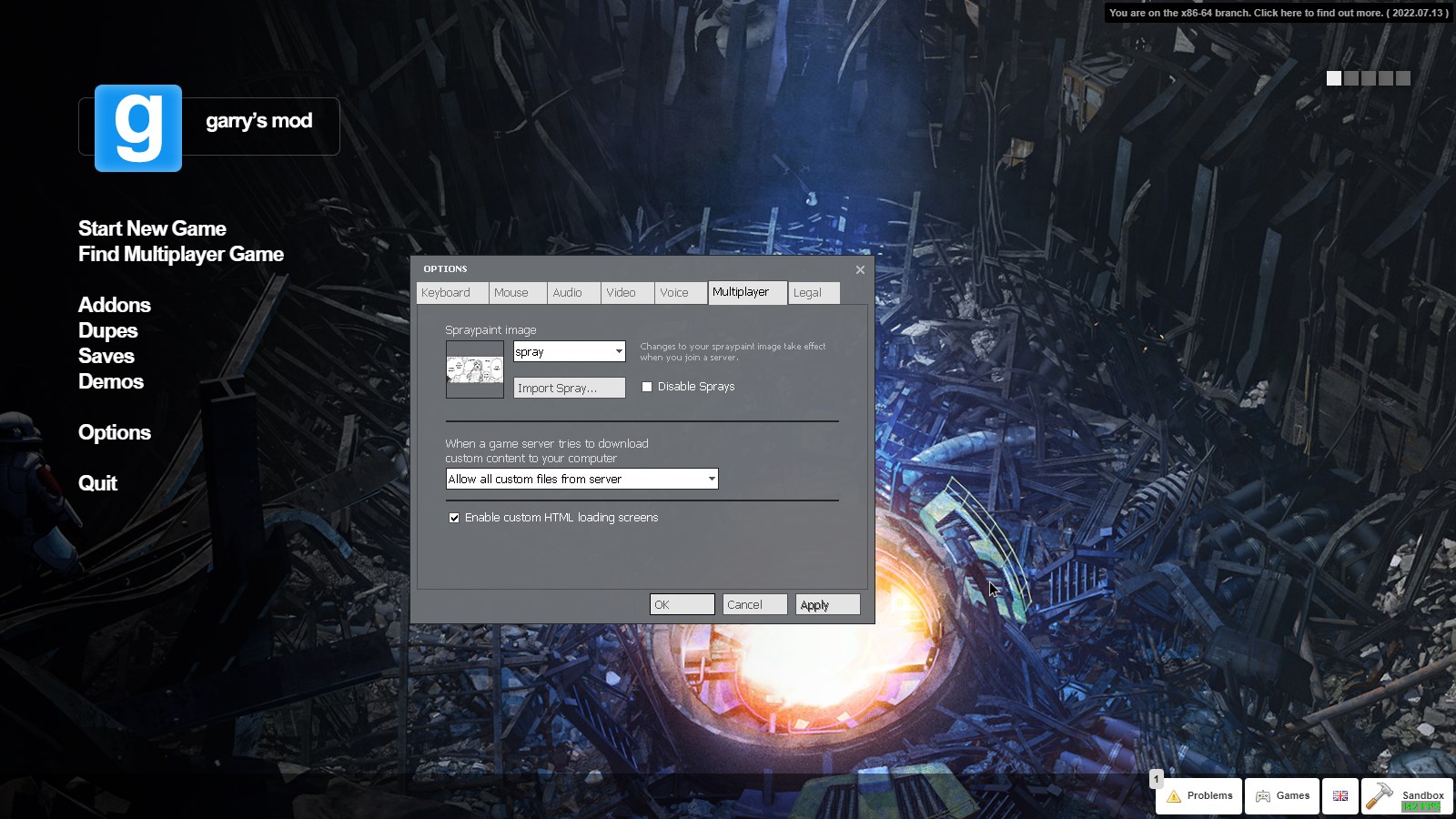Switch to the Audio tab
The height and width of the screenshot is (819, 1456).
(574, 293)
